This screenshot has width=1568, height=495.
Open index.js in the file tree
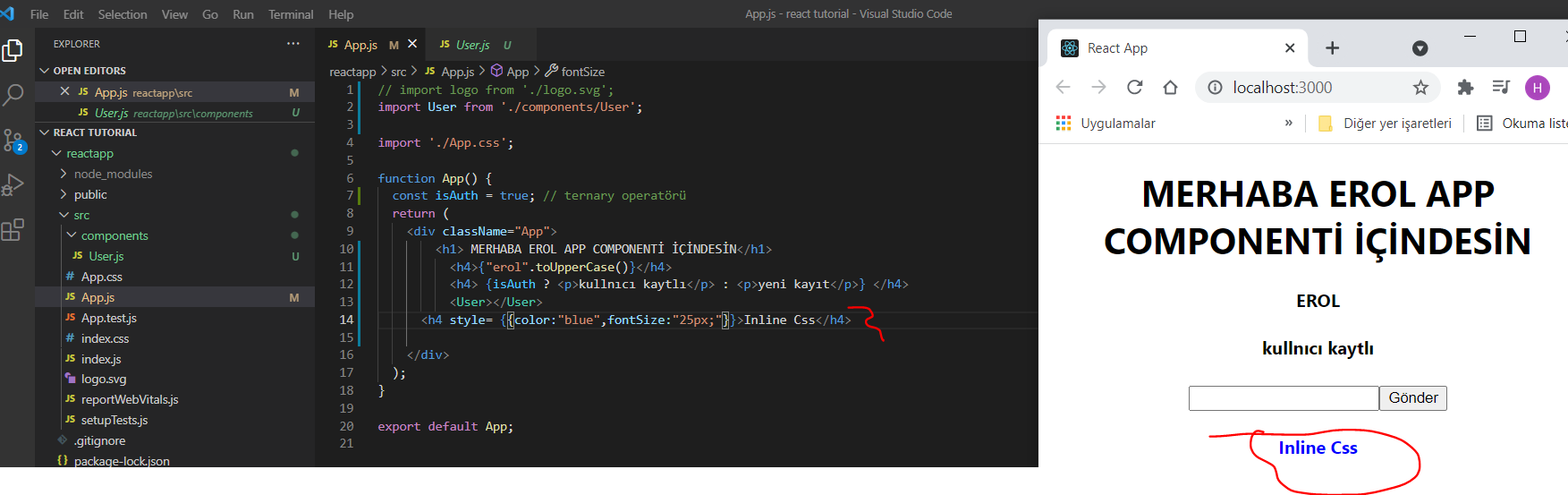pyautogui.click(x=101, y=359)
